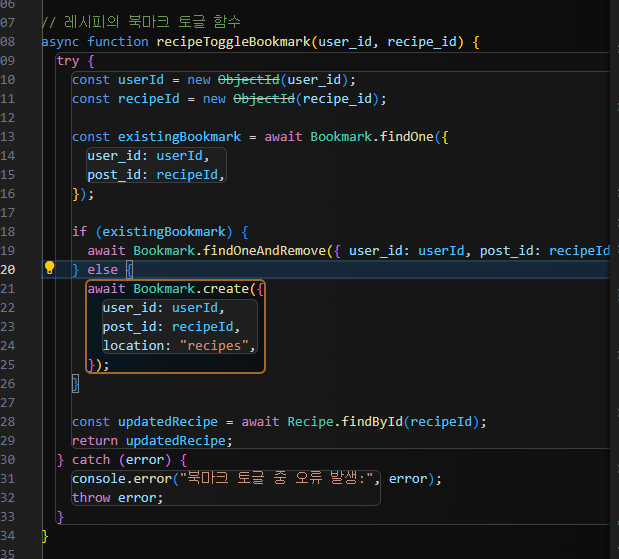Image resolution: width=619 pixels, height=559 pixels.
Task: Click the findOneAndRemove method call
Action: 264,251
